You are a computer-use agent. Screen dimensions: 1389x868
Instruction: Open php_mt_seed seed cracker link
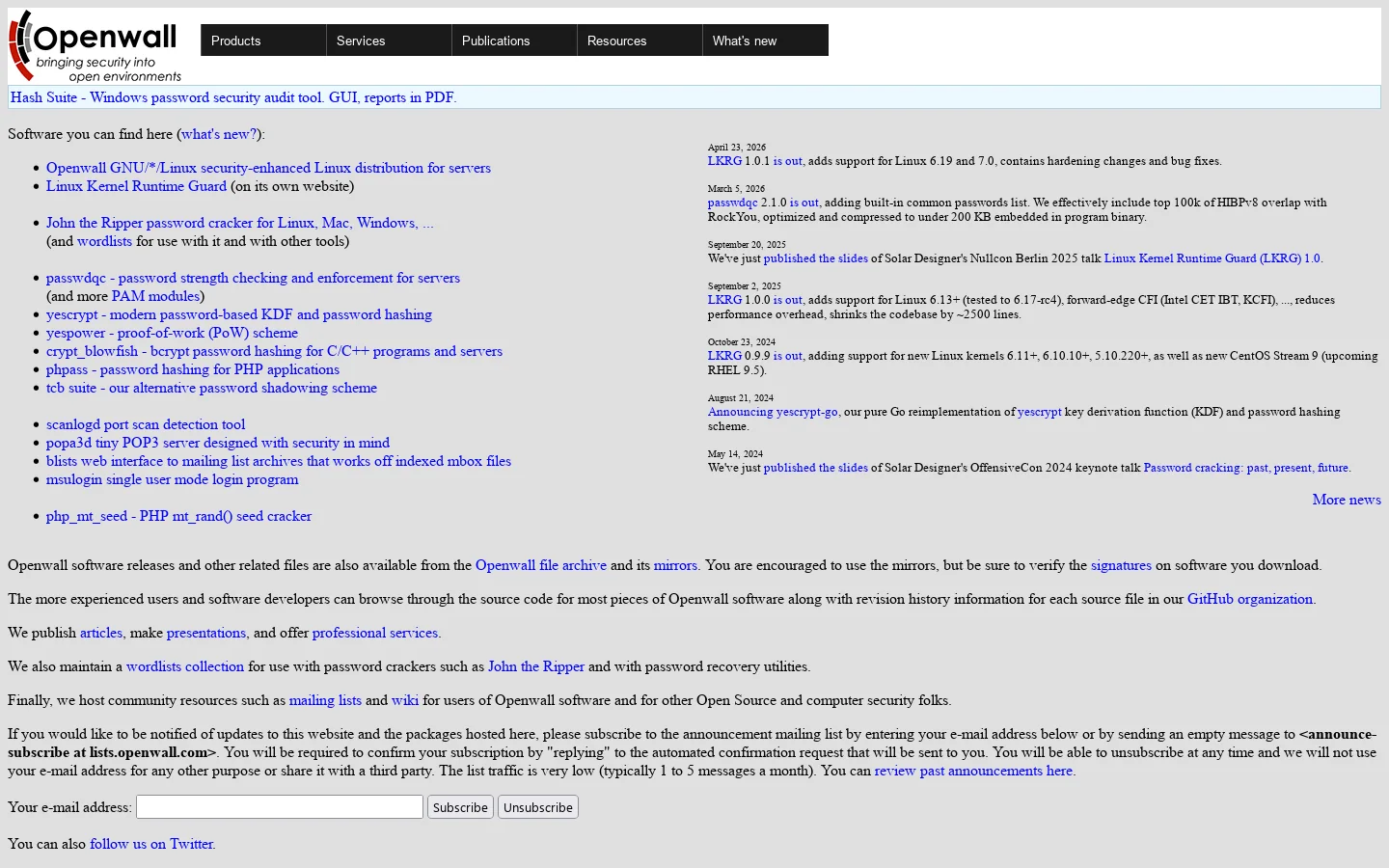pyautogui.click(x=178, y=516)
